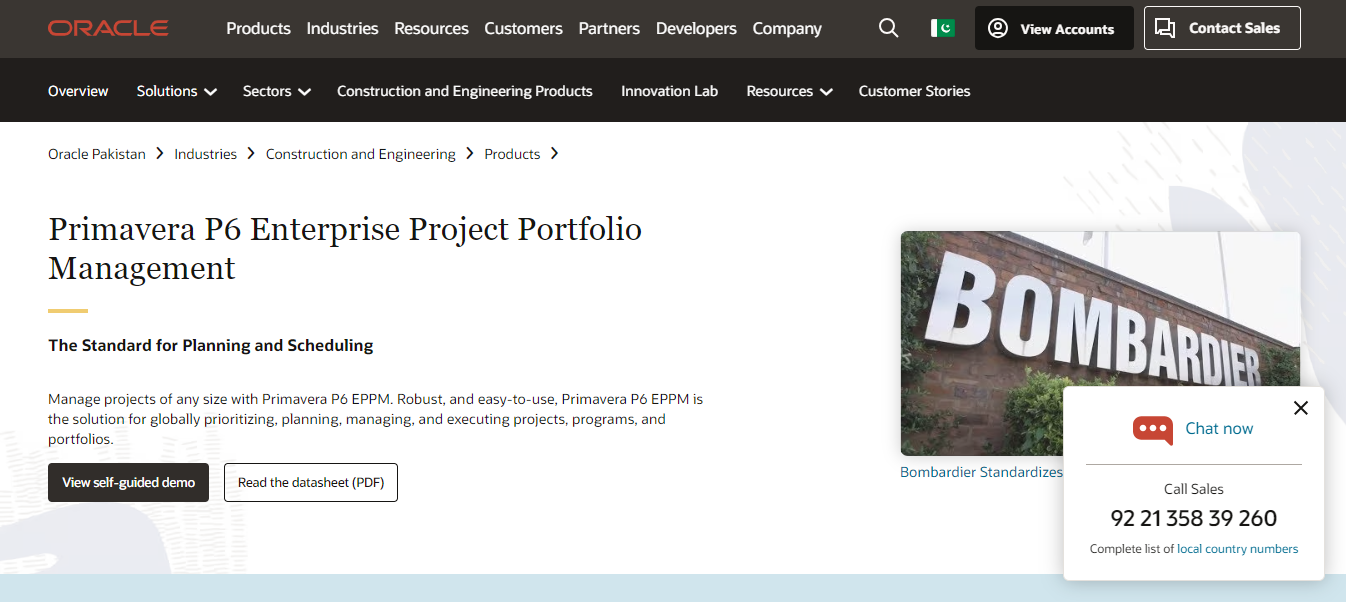
Task: Expand the Sectors dropdown
Action: (276, 91)
